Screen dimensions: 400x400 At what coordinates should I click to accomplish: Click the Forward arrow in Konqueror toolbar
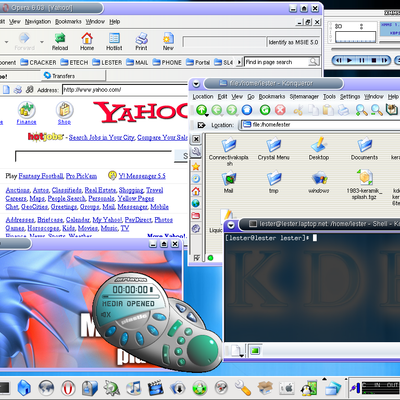click(x=232, y=110)
